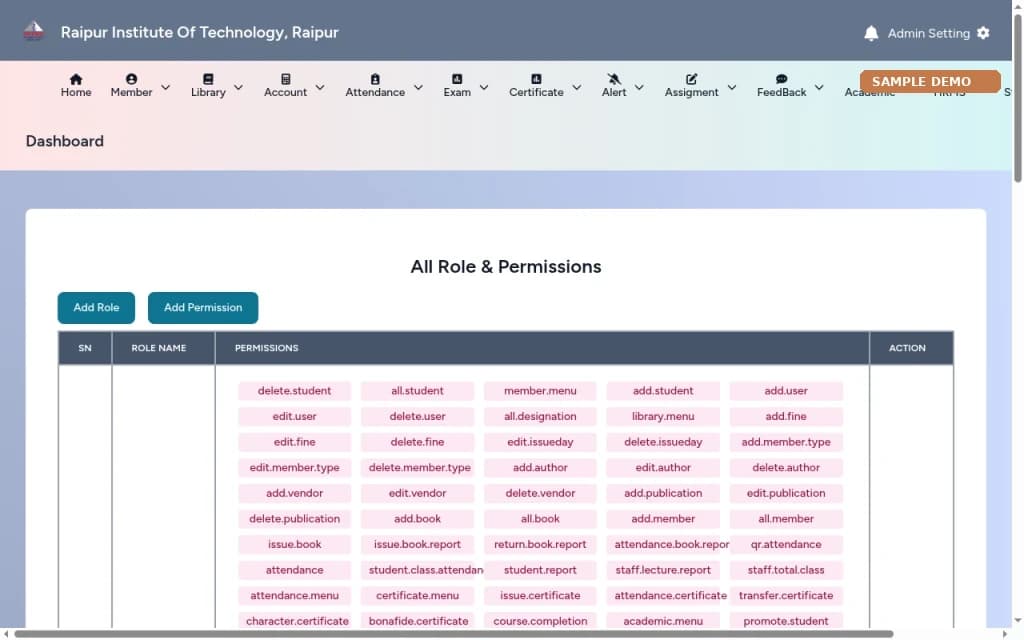Open the Member menu label
This screenshot has height=640, width=1024.
(x=131, y=93)
